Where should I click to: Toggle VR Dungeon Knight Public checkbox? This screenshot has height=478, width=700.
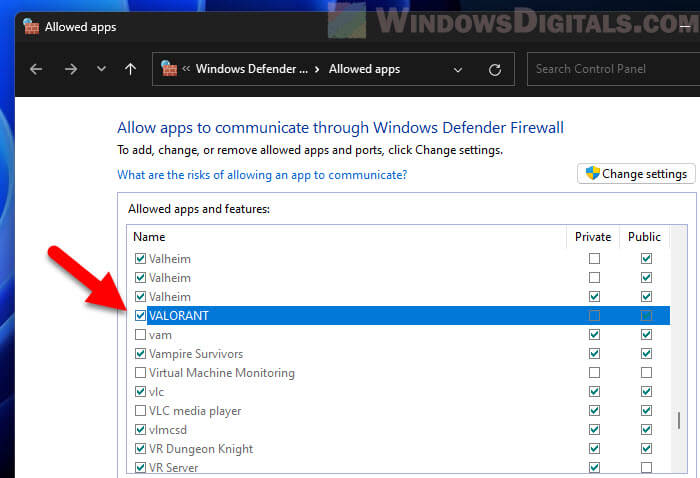click(646, 448)
